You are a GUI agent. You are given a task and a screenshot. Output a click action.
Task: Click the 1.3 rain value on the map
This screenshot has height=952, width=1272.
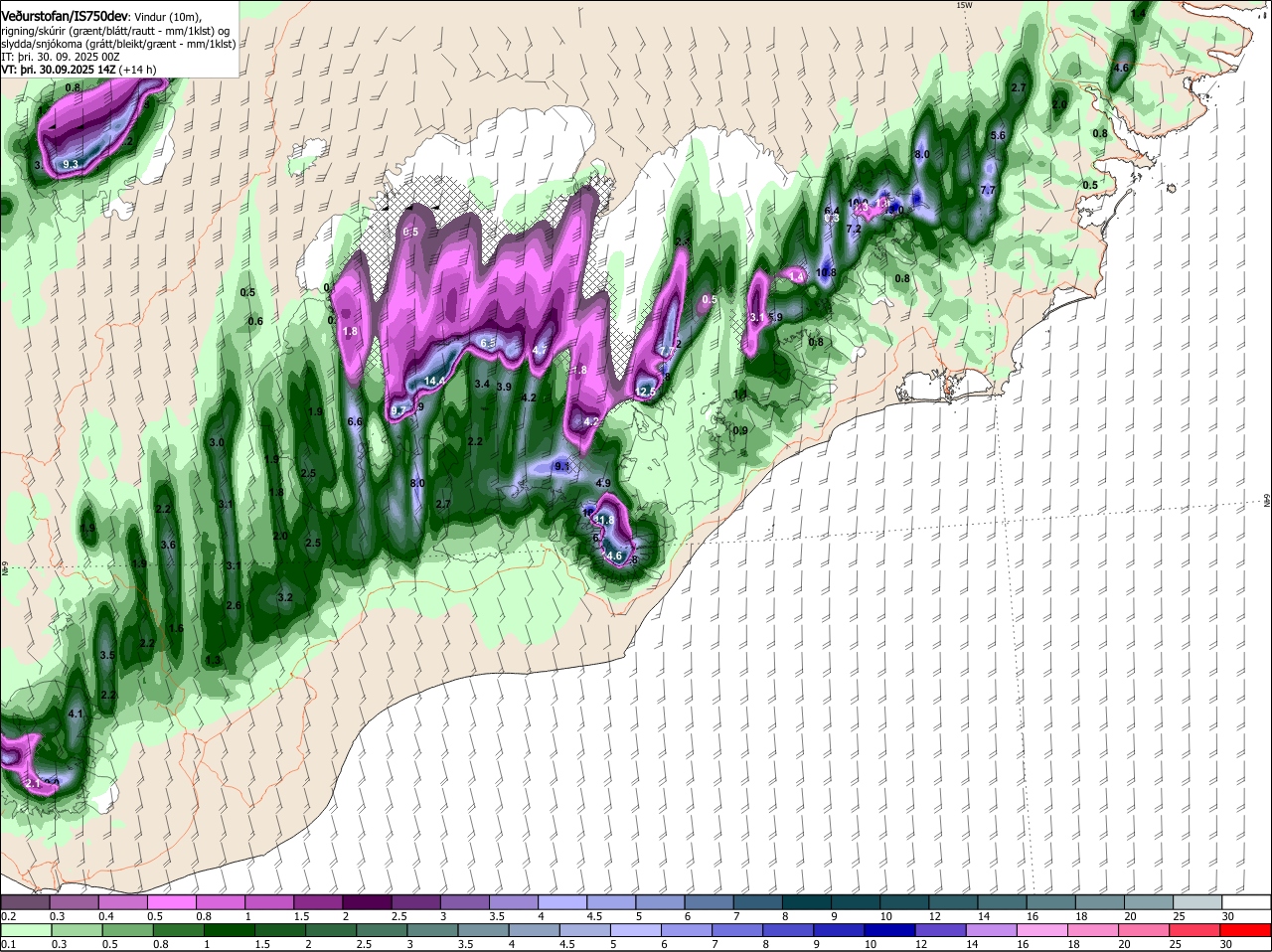point(213,660)
